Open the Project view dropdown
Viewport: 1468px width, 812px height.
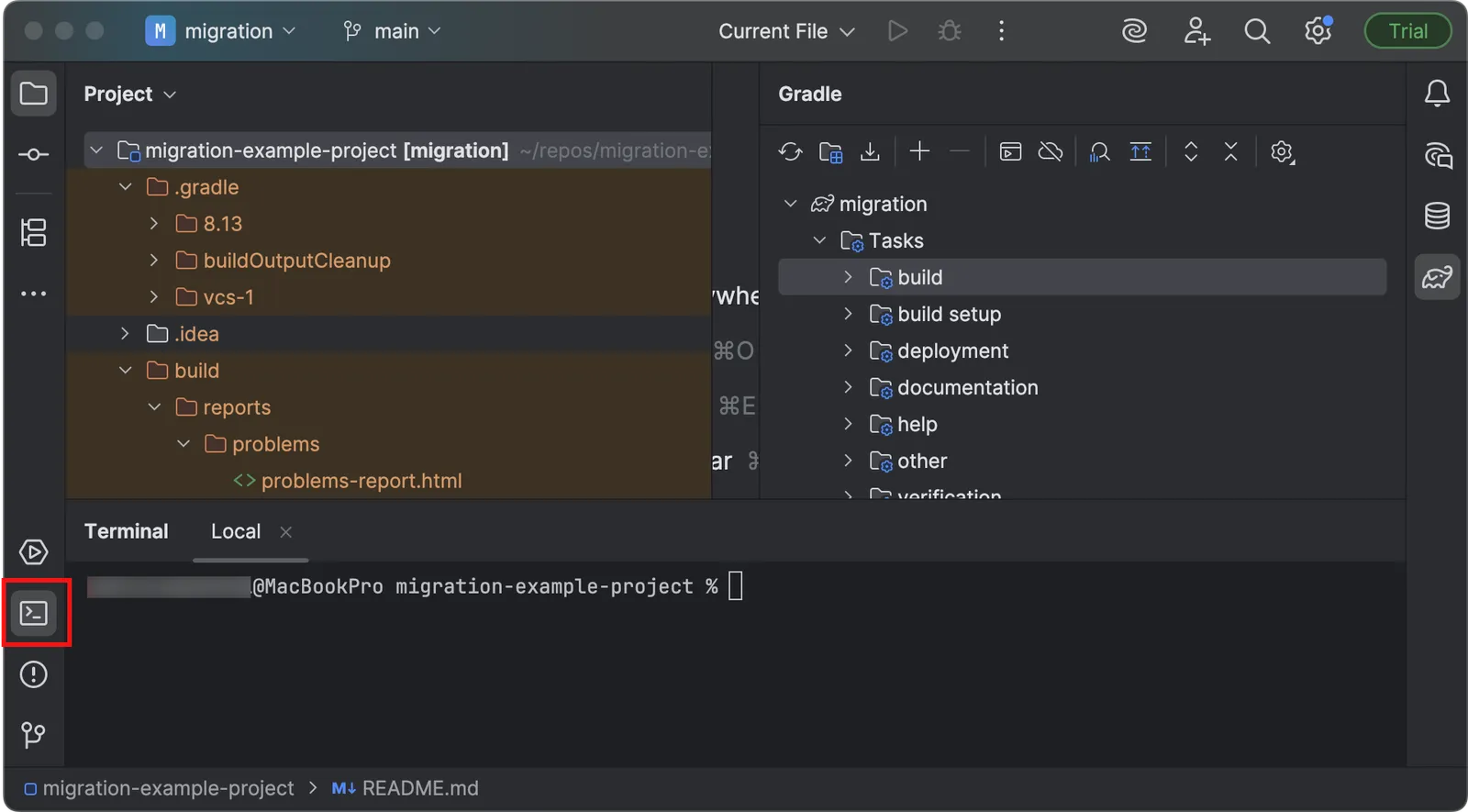(x=129, y=94)
